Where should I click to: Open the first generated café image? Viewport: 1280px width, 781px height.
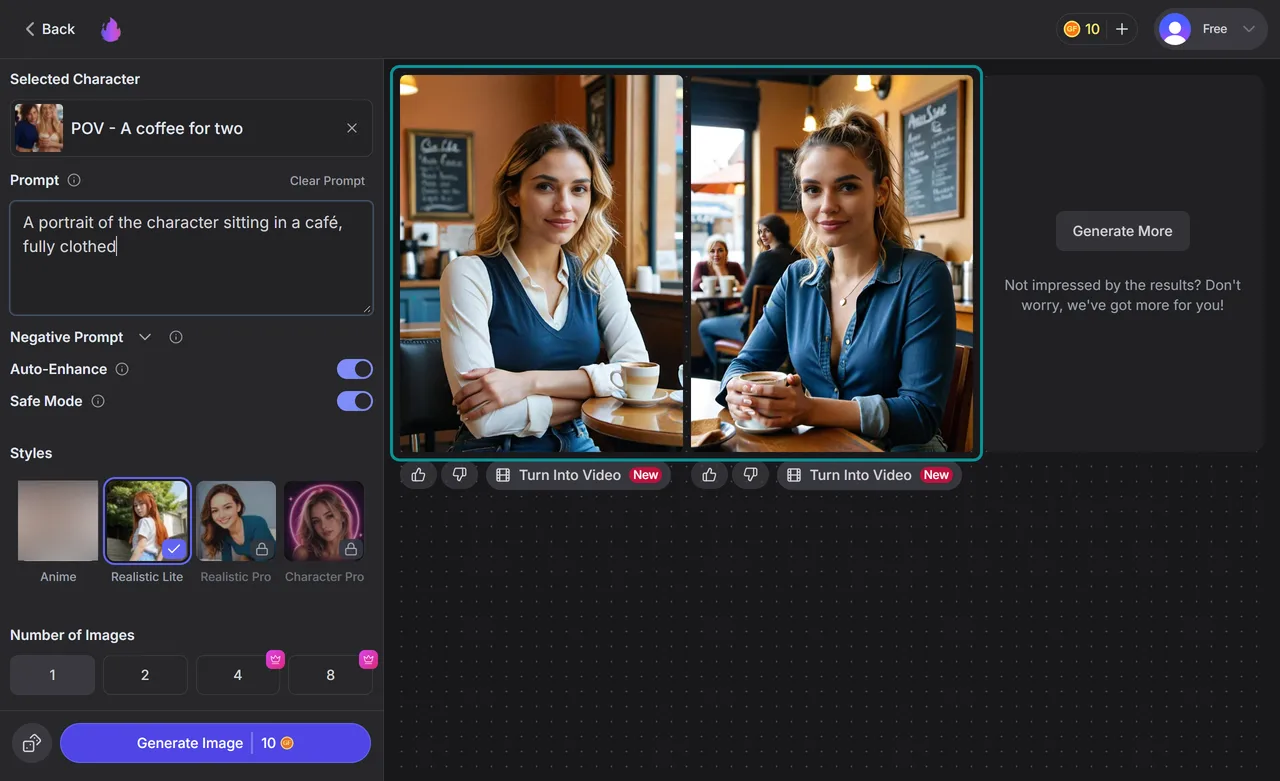tap(541, 264)
